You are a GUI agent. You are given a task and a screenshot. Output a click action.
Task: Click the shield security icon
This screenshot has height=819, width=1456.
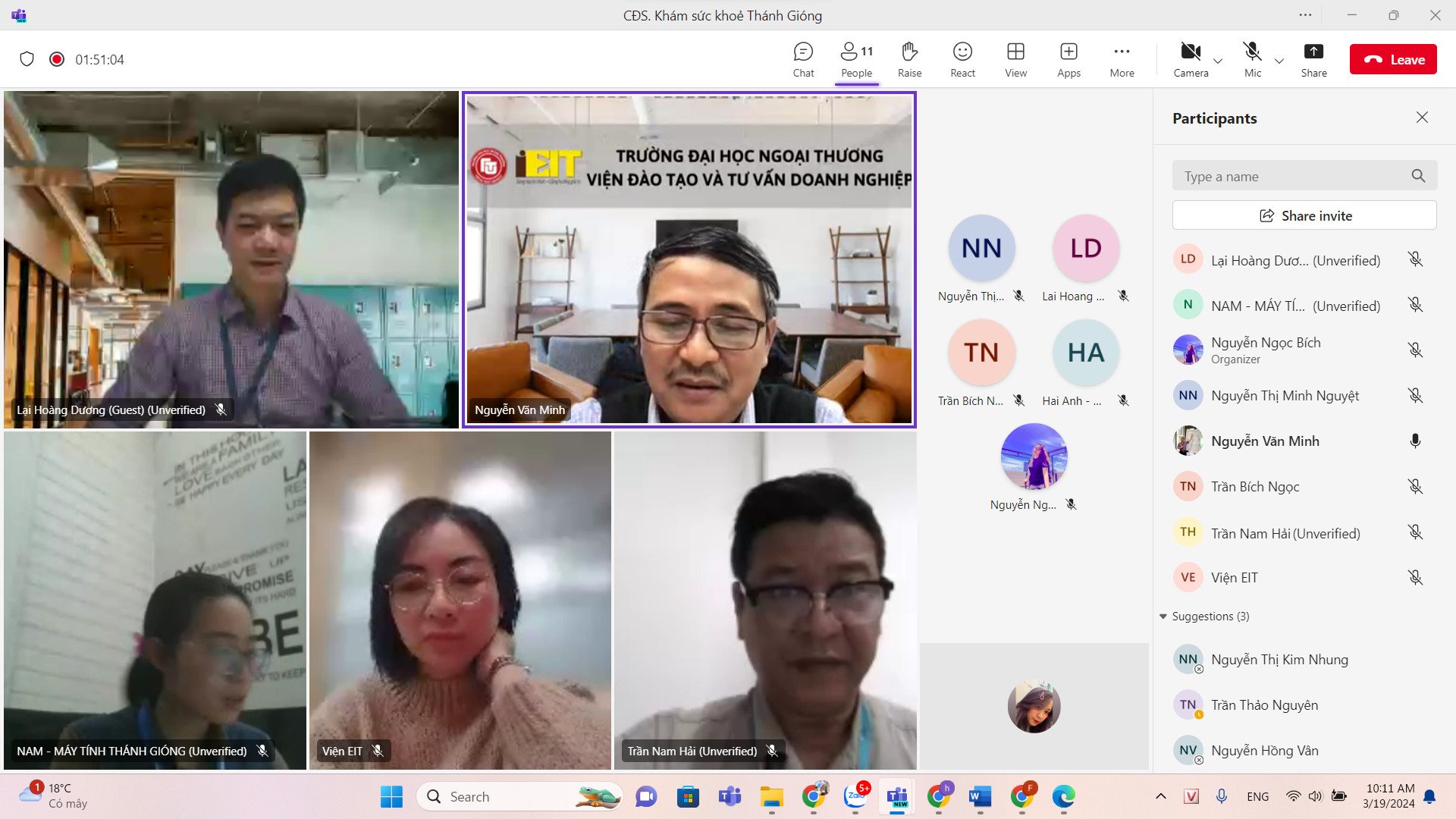(x=27, y=59)
